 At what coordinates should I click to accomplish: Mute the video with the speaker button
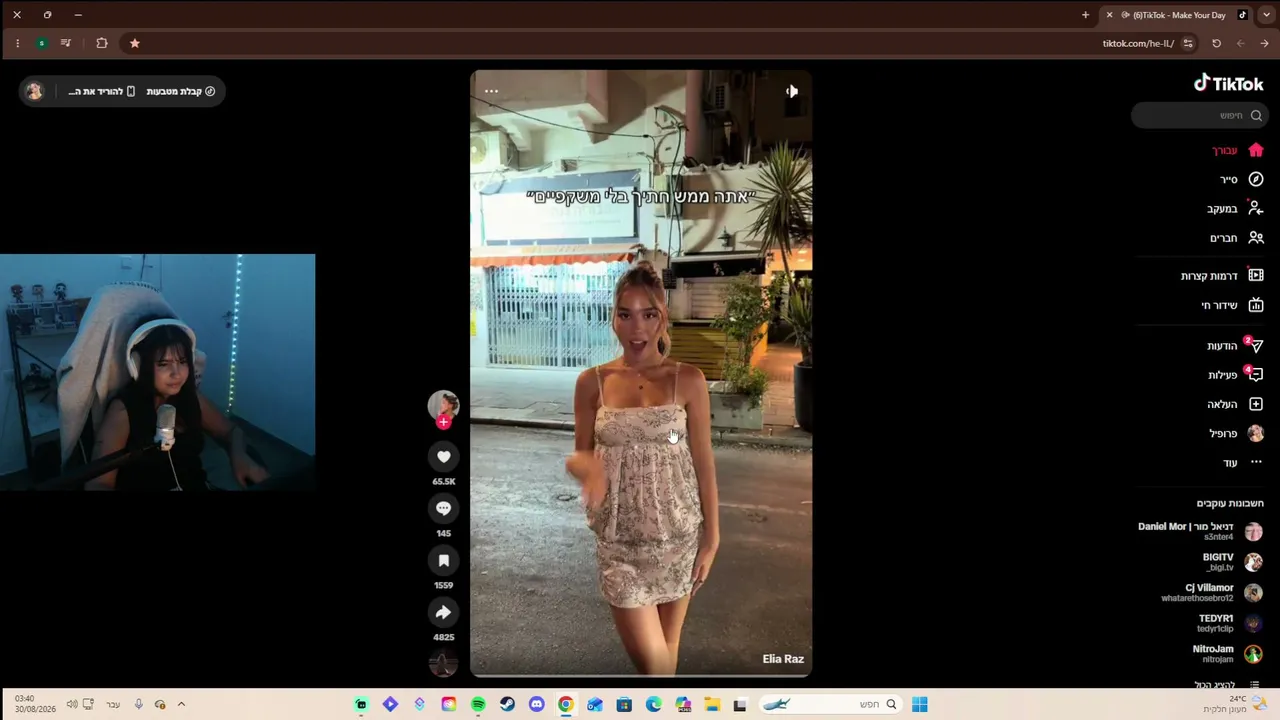click(x=791, y=91)
